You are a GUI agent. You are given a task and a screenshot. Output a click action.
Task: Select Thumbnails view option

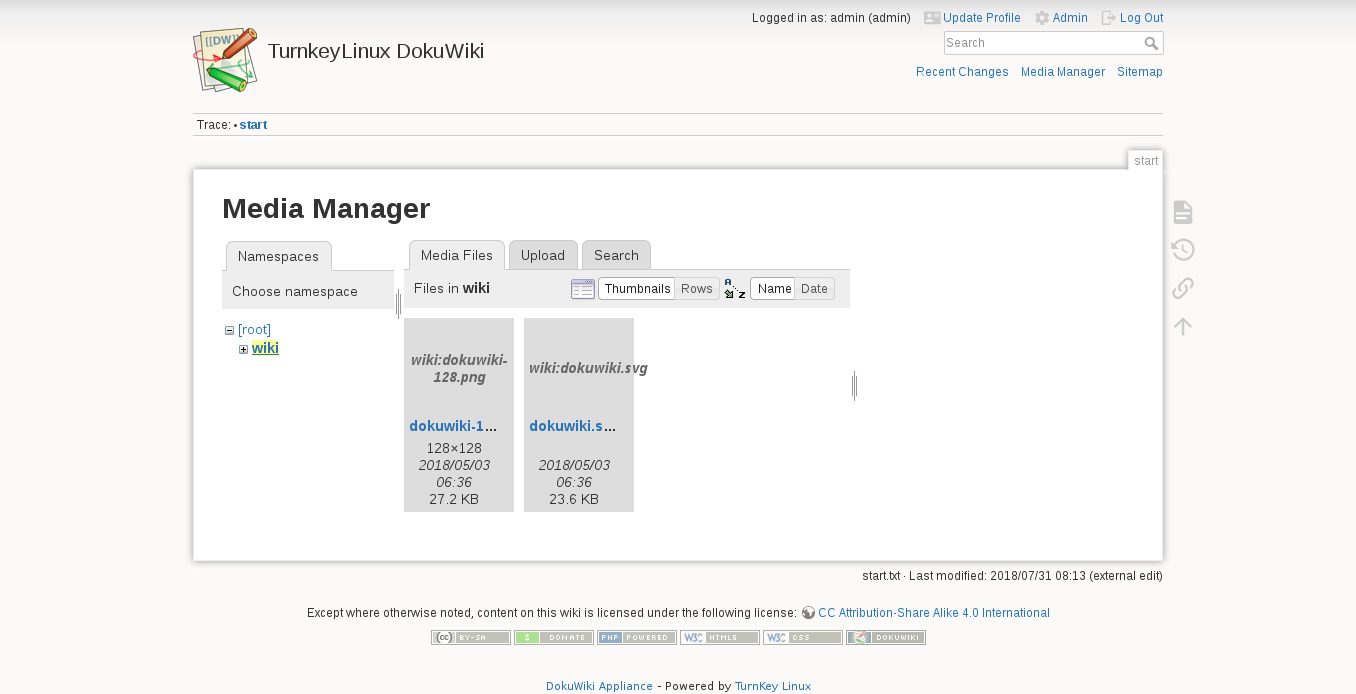point(636,289)
